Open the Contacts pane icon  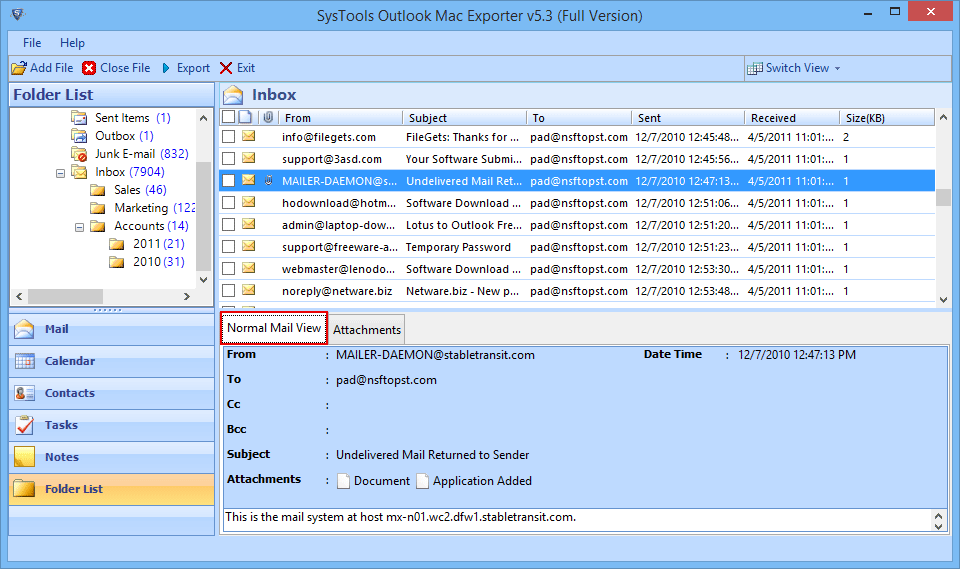25,393
